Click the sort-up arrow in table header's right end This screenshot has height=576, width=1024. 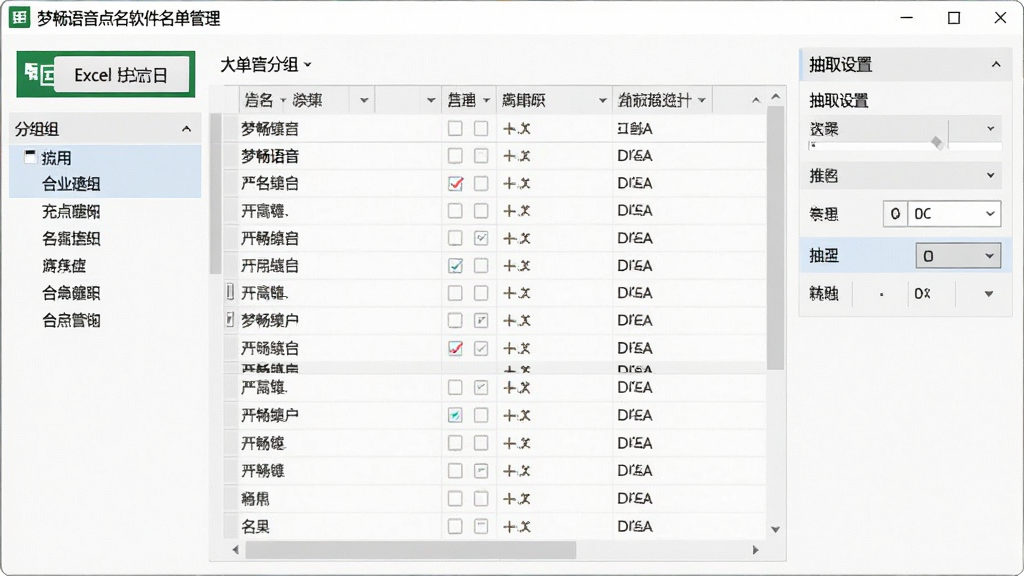756,100
